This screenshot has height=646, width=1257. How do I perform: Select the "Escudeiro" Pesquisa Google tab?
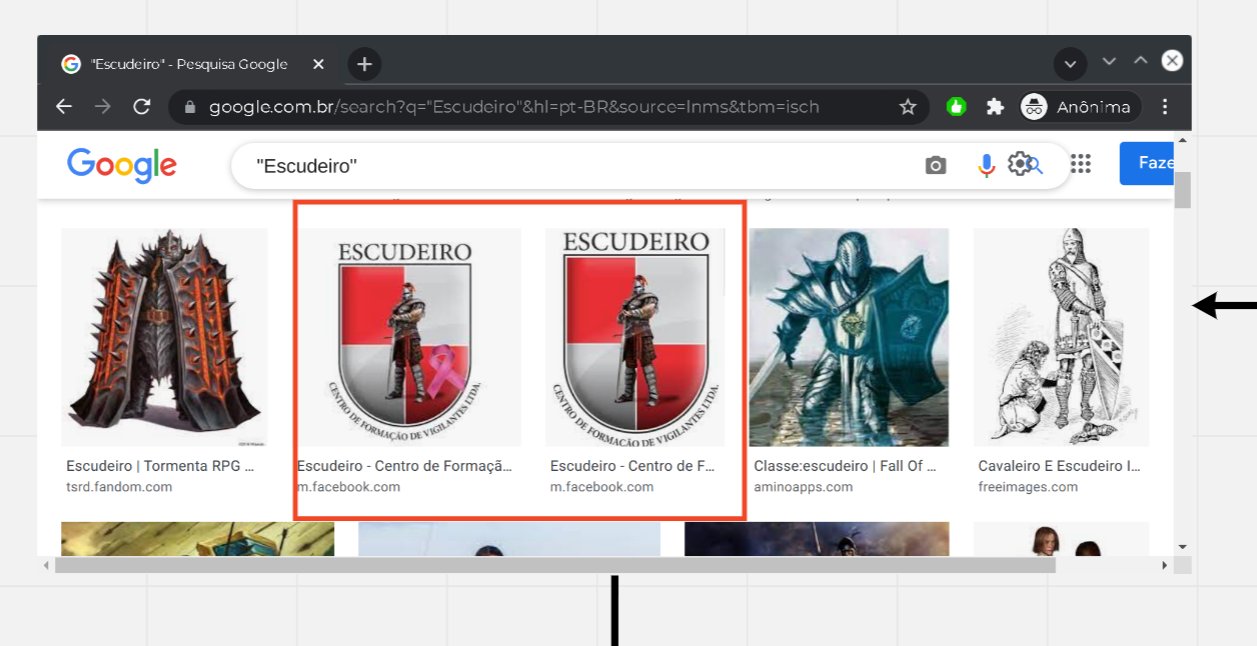188,64
